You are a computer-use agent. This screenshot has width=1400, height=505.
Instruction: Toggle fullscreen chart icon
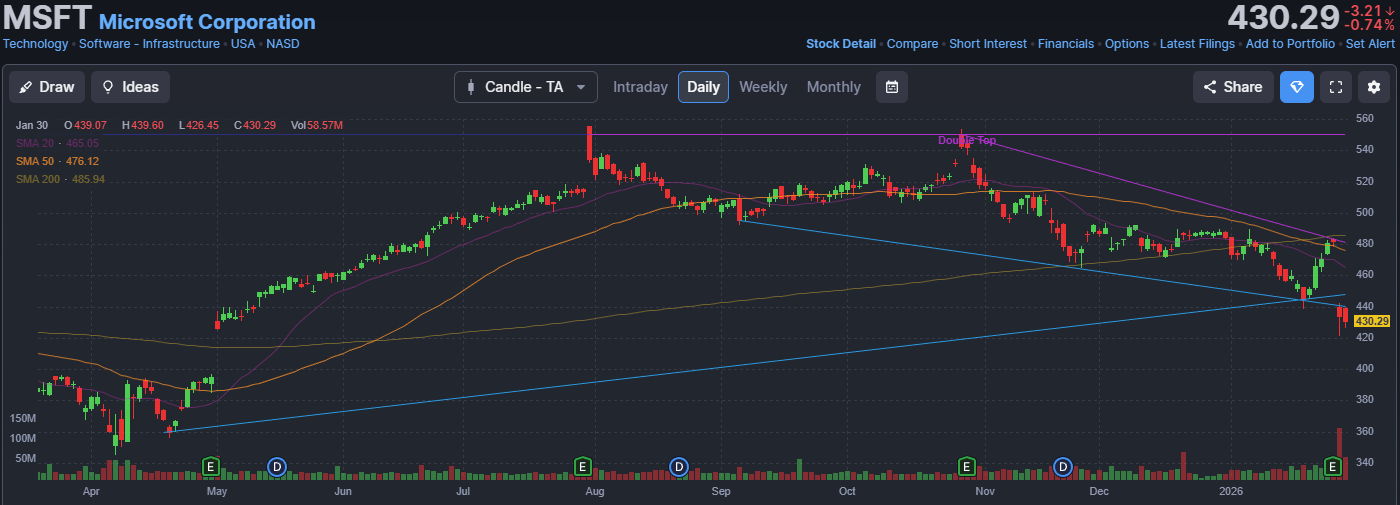coord(1335,87)
